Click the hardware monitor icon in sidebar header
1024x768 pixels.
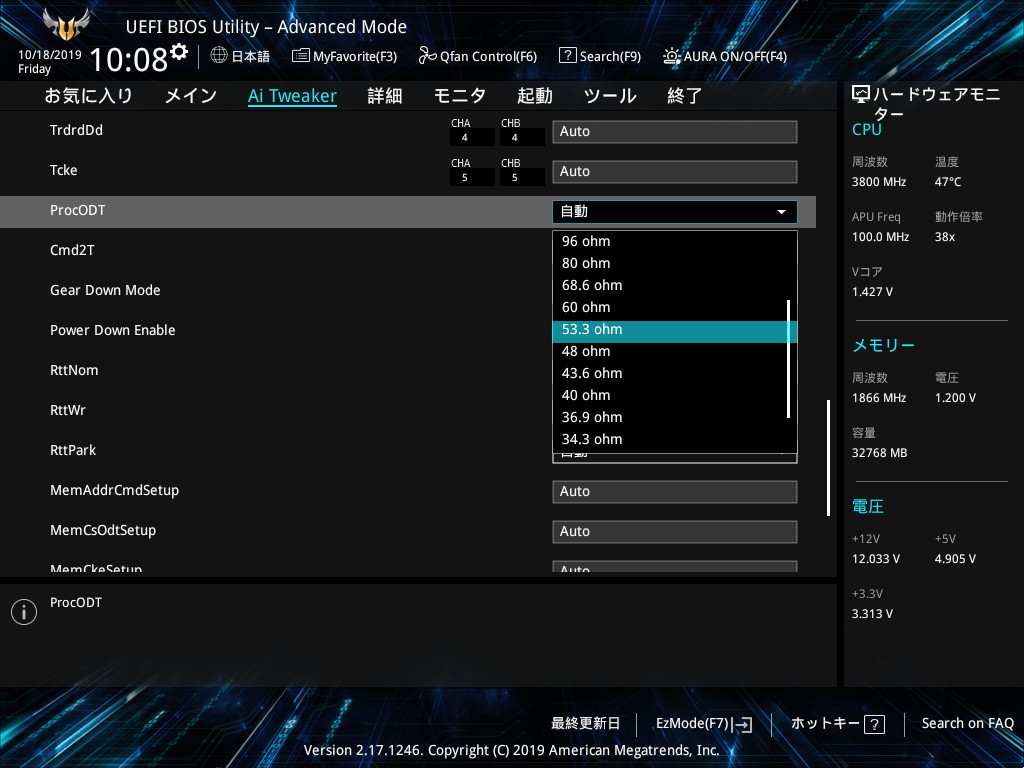(861, 95)
